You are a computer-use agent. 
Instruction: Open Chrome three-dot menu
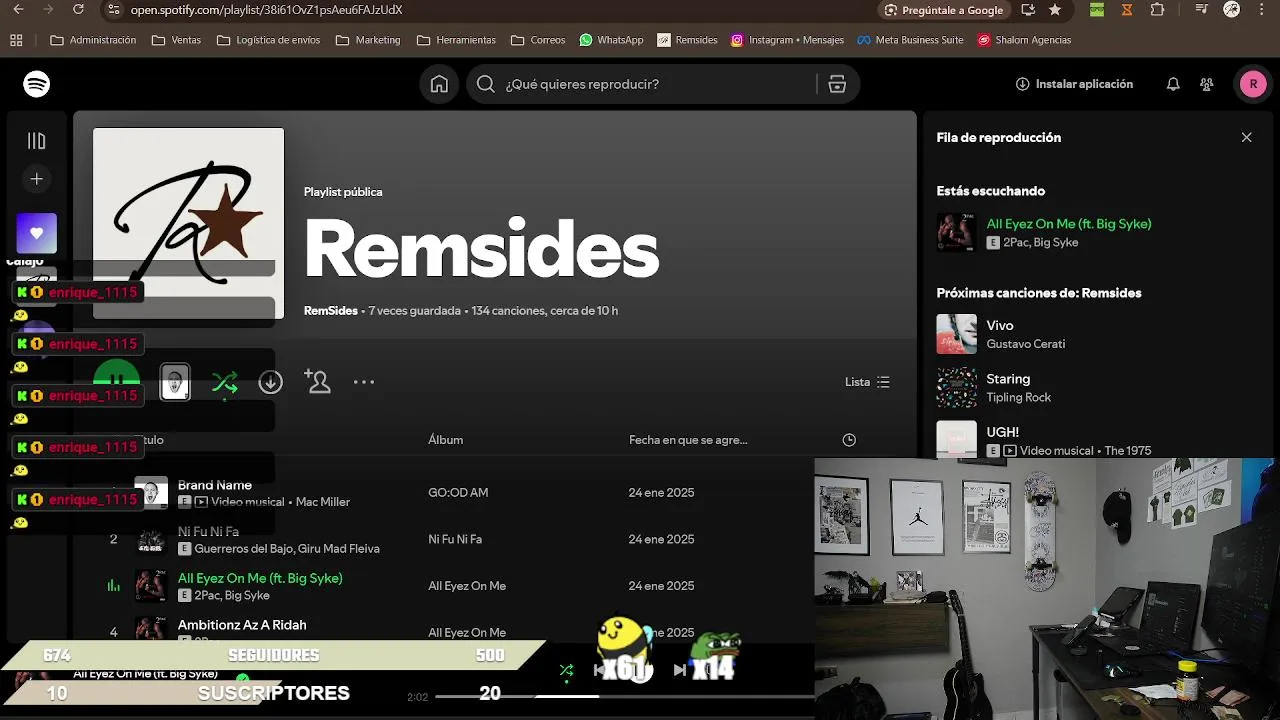[x=1263, y=10]
